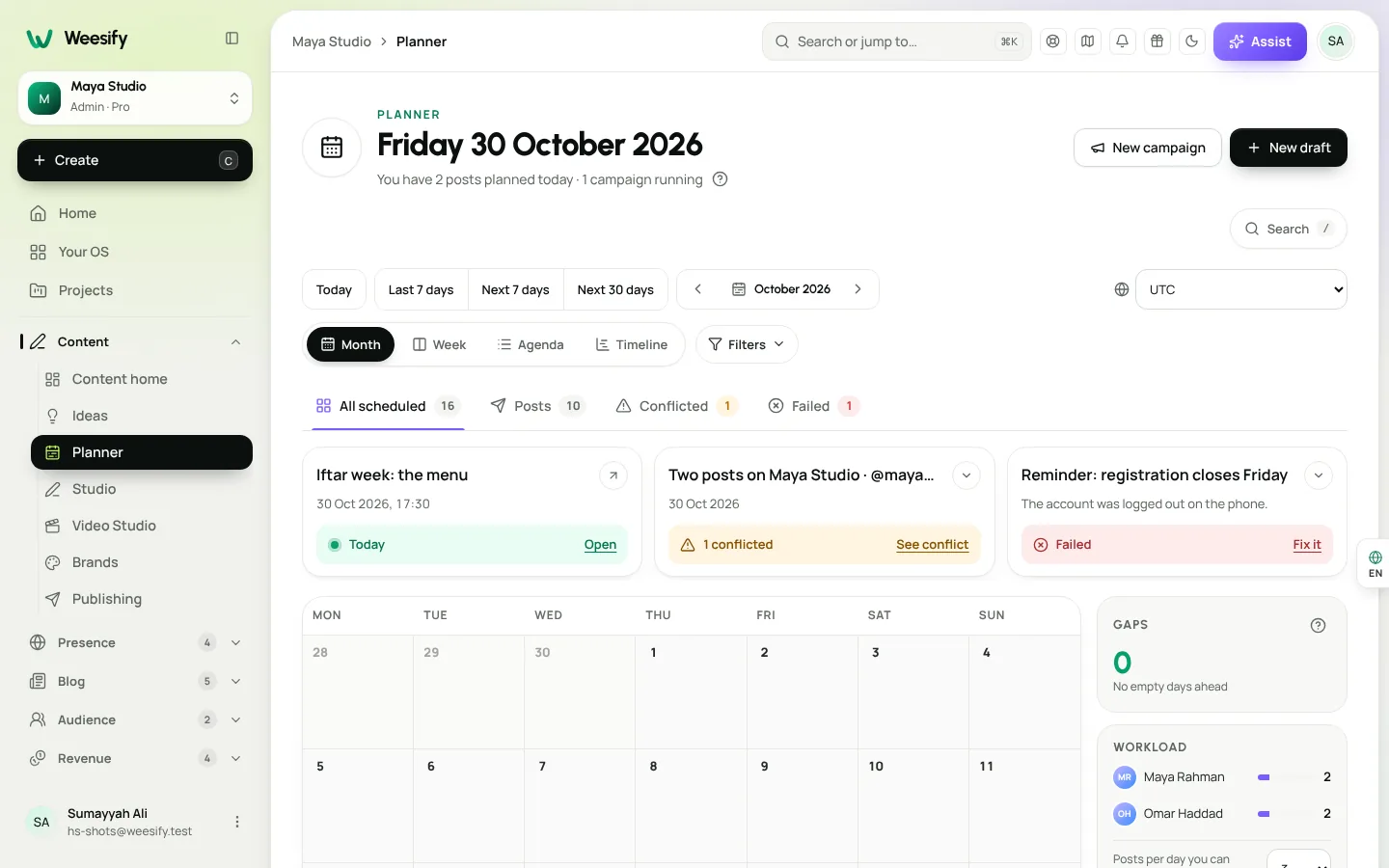Image resolution: width=1389 pixels, height=868 pixels.
Task: Click the Weesify logo
Action: coord(77,39)
